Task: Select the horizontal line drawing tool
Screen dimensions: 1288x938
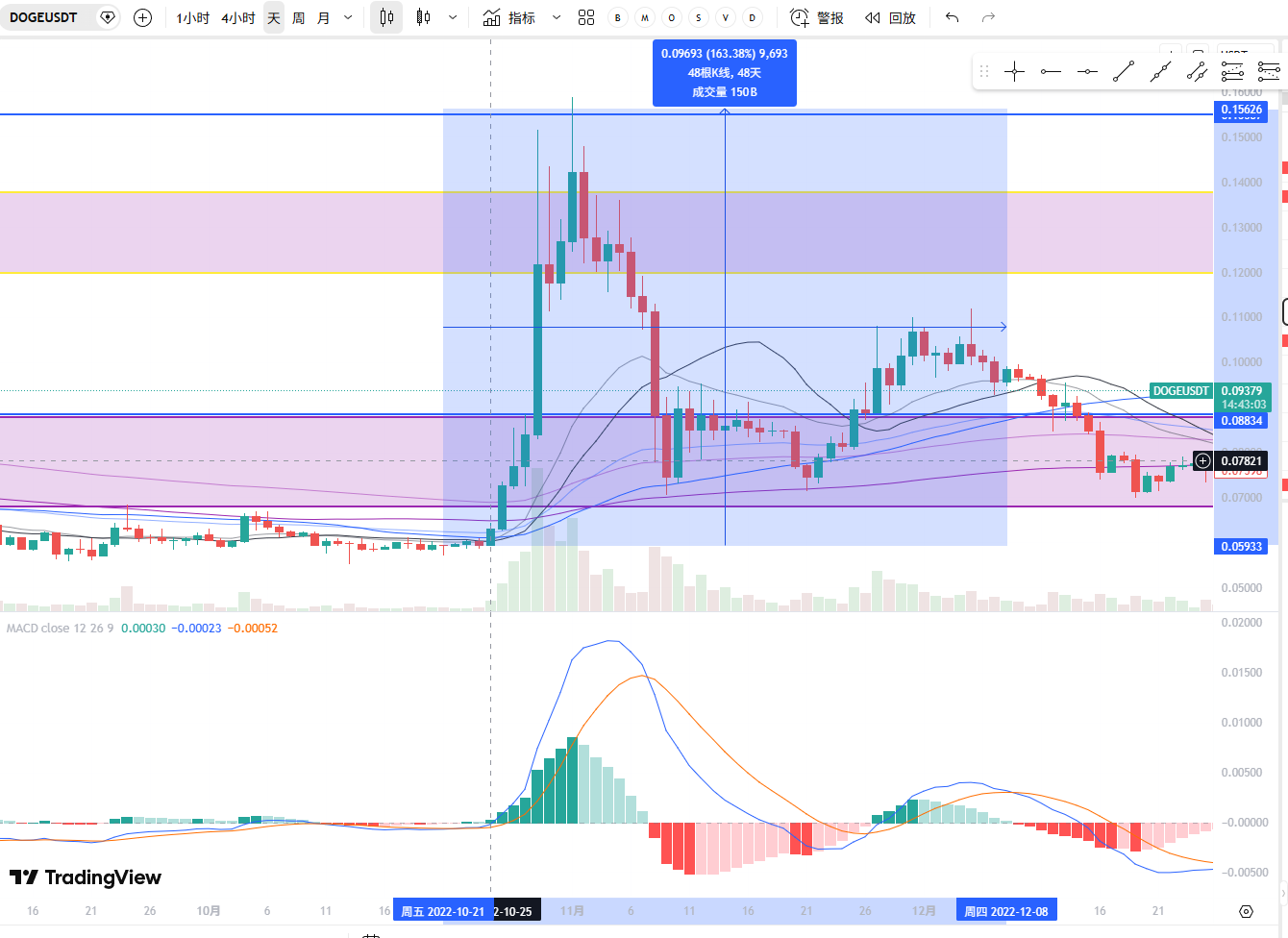Action: 1051,71
